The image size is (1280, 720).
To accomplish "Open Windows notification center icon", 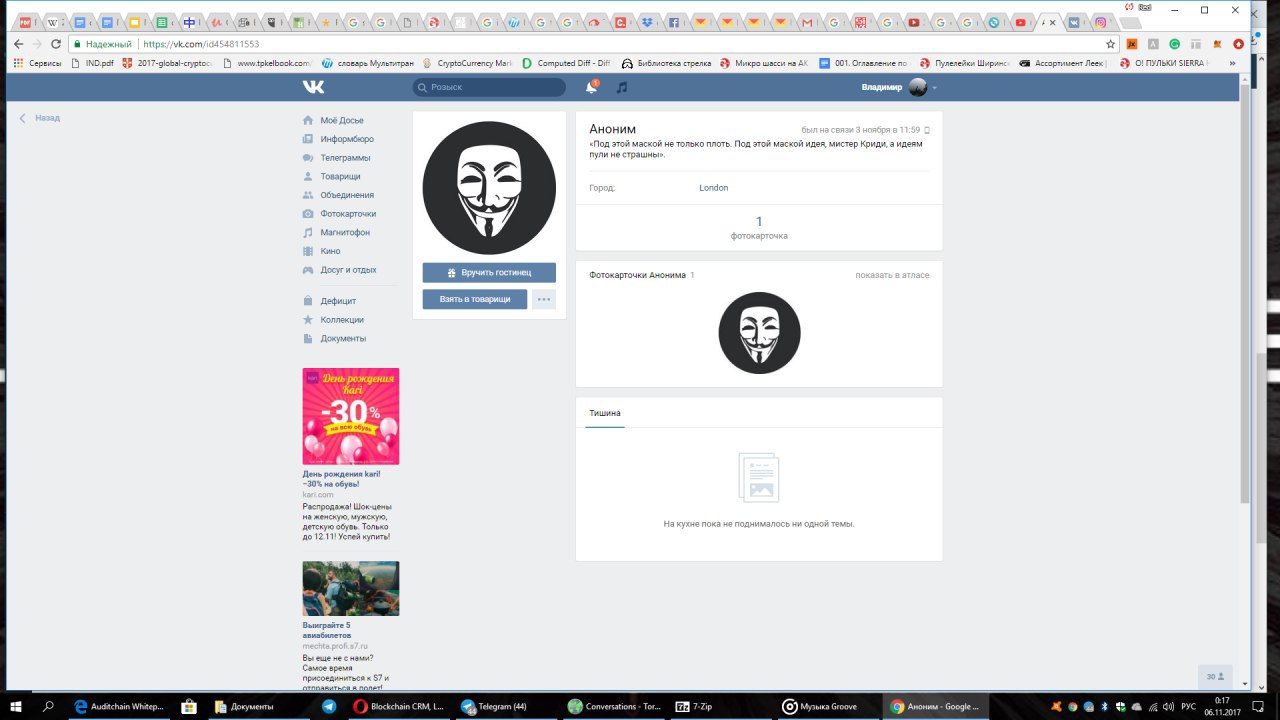I will click(1256, 706).
